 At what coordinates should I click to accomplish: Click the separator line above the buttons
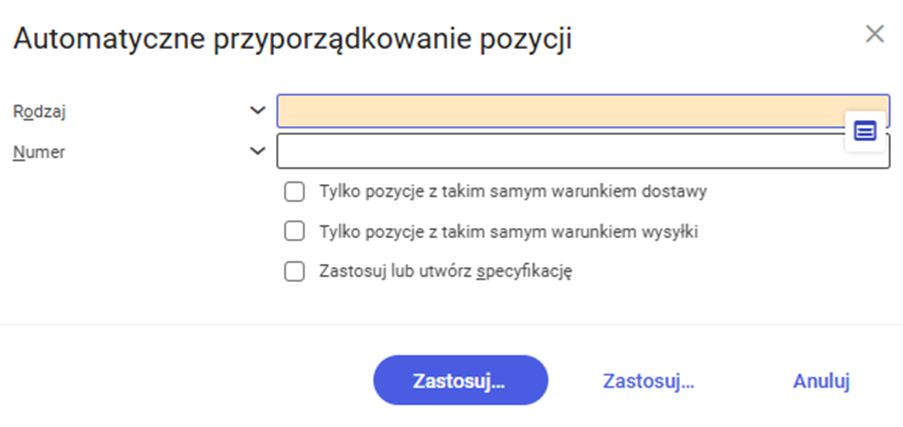coord(452,324)
